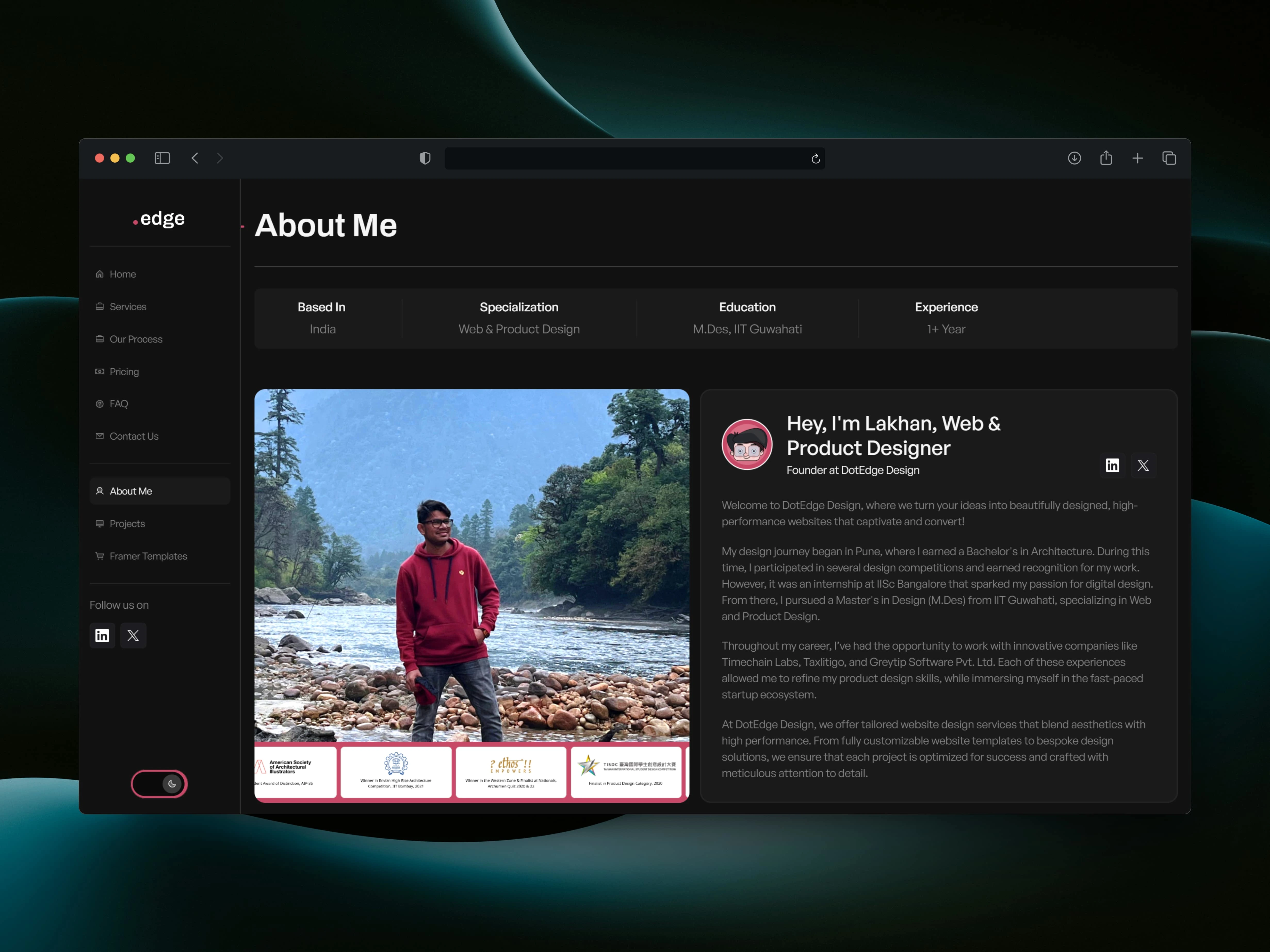Click the 'Throughout my career' paragraph
This screenshot has height=952, width=1270.
[932, 670]
